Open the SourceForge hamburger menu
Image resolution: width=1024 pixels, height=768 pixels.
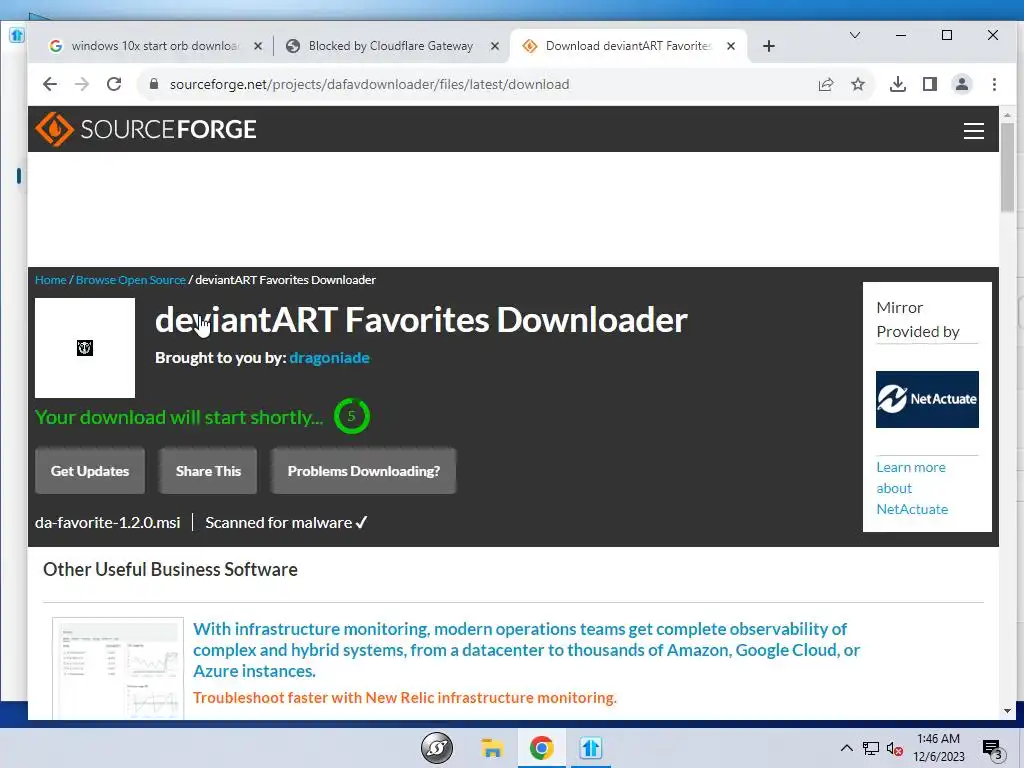point(974,131)
